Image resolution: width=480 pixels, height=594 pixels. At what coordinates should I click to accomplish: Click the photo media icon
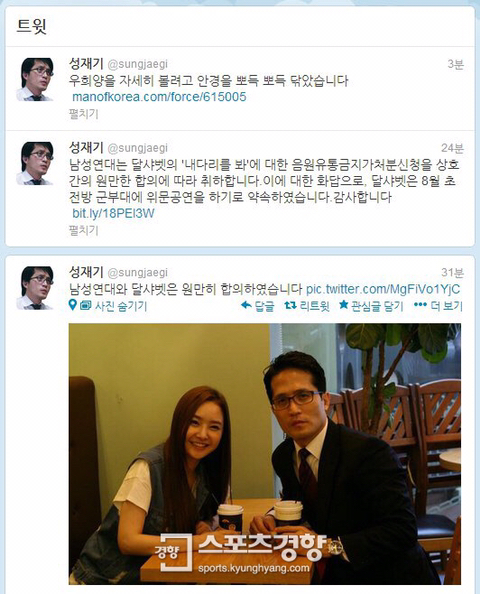85,305
